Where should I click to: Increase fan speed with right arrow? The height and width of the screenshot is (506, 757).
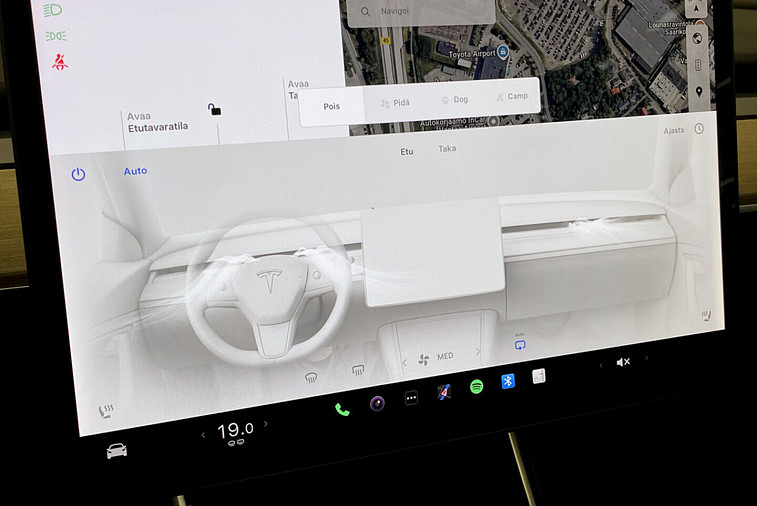[478, 352]
